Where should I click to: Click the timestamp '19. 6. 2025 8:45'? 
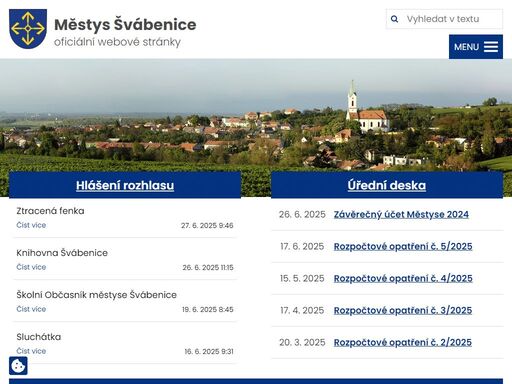(x=208, y=309)
